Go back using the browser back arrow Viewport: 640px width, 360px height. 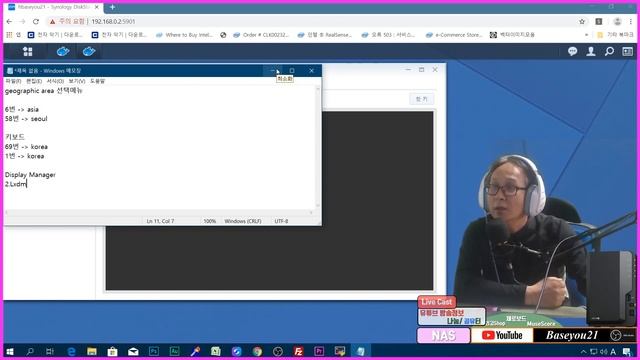tap(9, 22)
